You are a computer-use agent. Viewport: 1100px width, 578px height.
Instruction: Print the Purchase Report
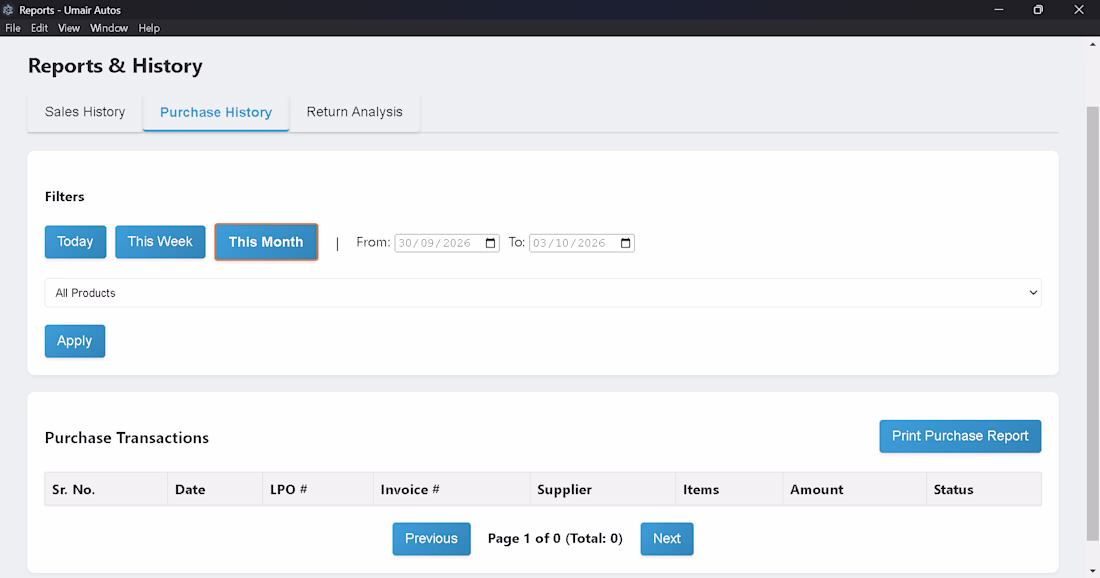pos(960,436)
